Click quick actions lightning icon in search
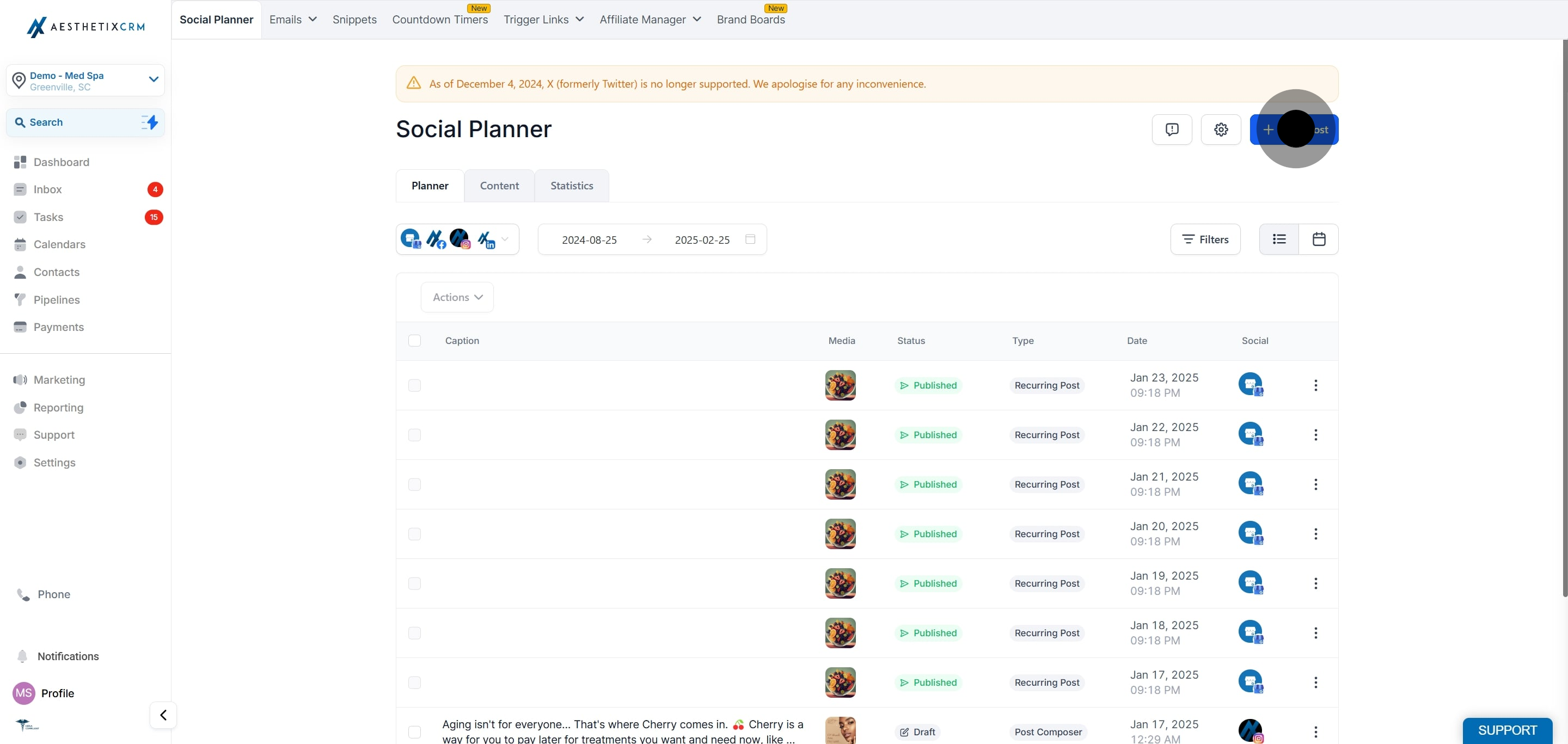 pyautogui.click(x=150, y=122)
